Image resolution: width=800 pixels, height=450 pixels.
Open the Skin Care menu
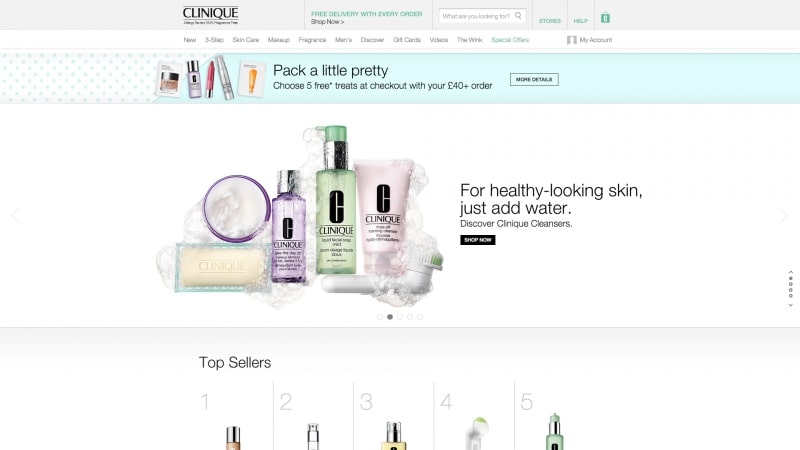[x=246, y=40]
